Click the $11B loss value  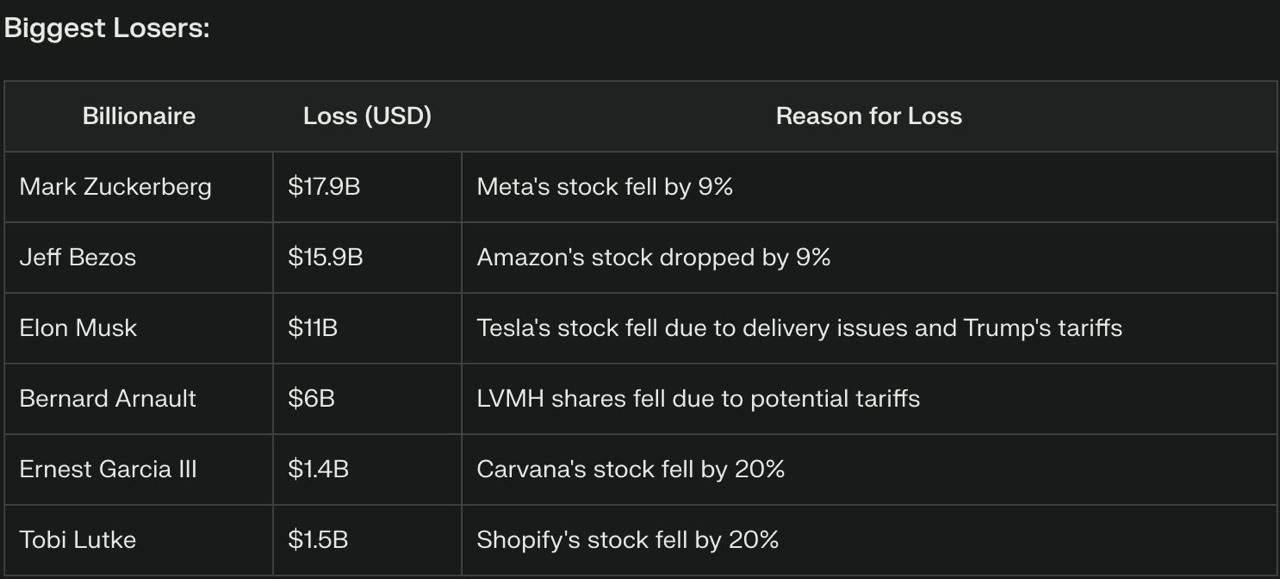(312, 328)
